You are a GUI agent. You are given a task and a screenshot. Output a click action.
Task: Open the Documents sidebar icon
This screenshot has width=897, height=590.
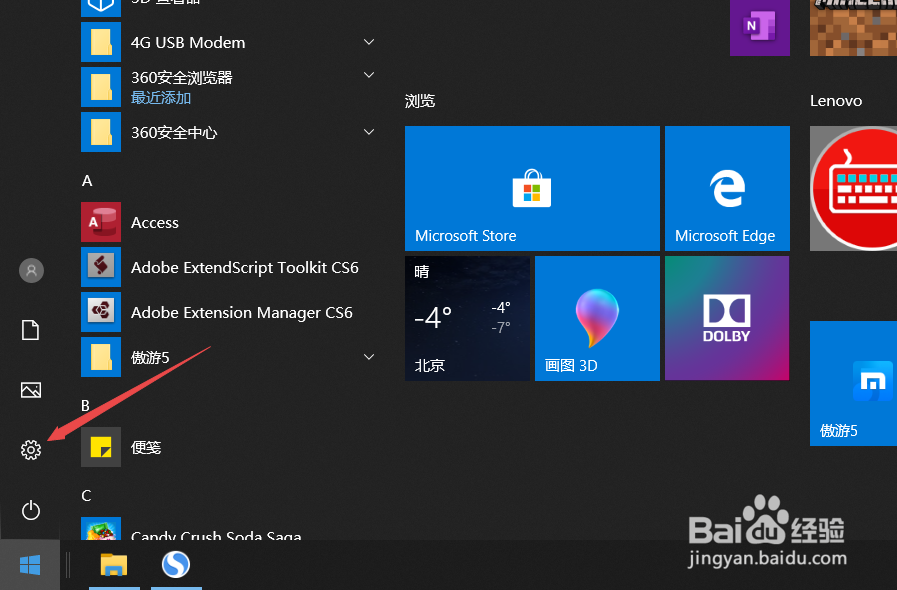(30, 330)
